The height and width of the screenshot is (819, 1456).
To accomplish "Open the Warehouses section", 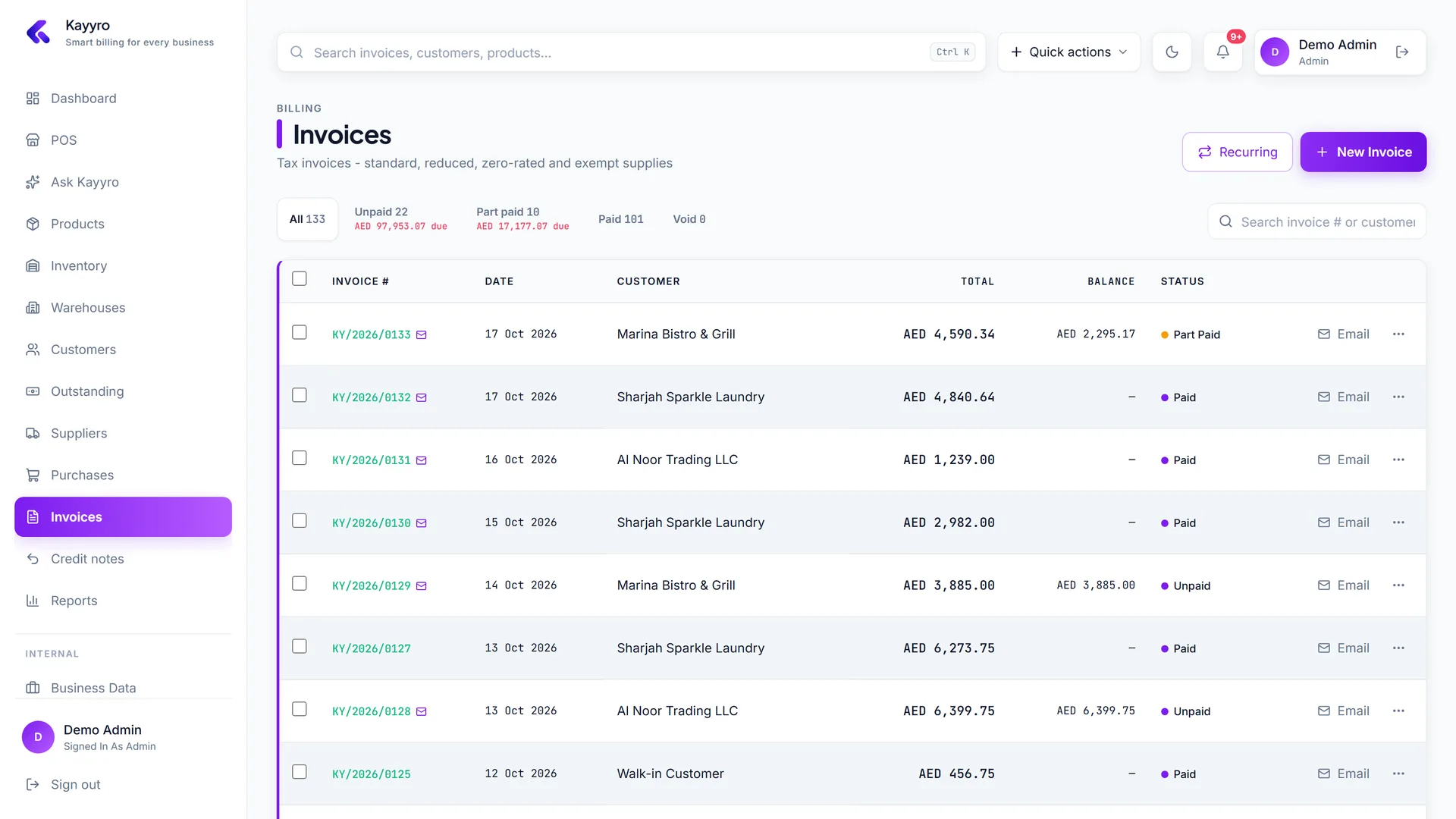I will point(123,308).
